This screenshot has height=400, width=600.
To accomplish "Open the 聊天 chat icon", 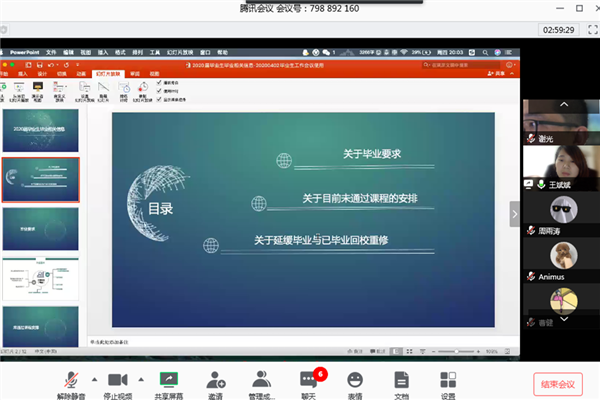I will (308, 380).
